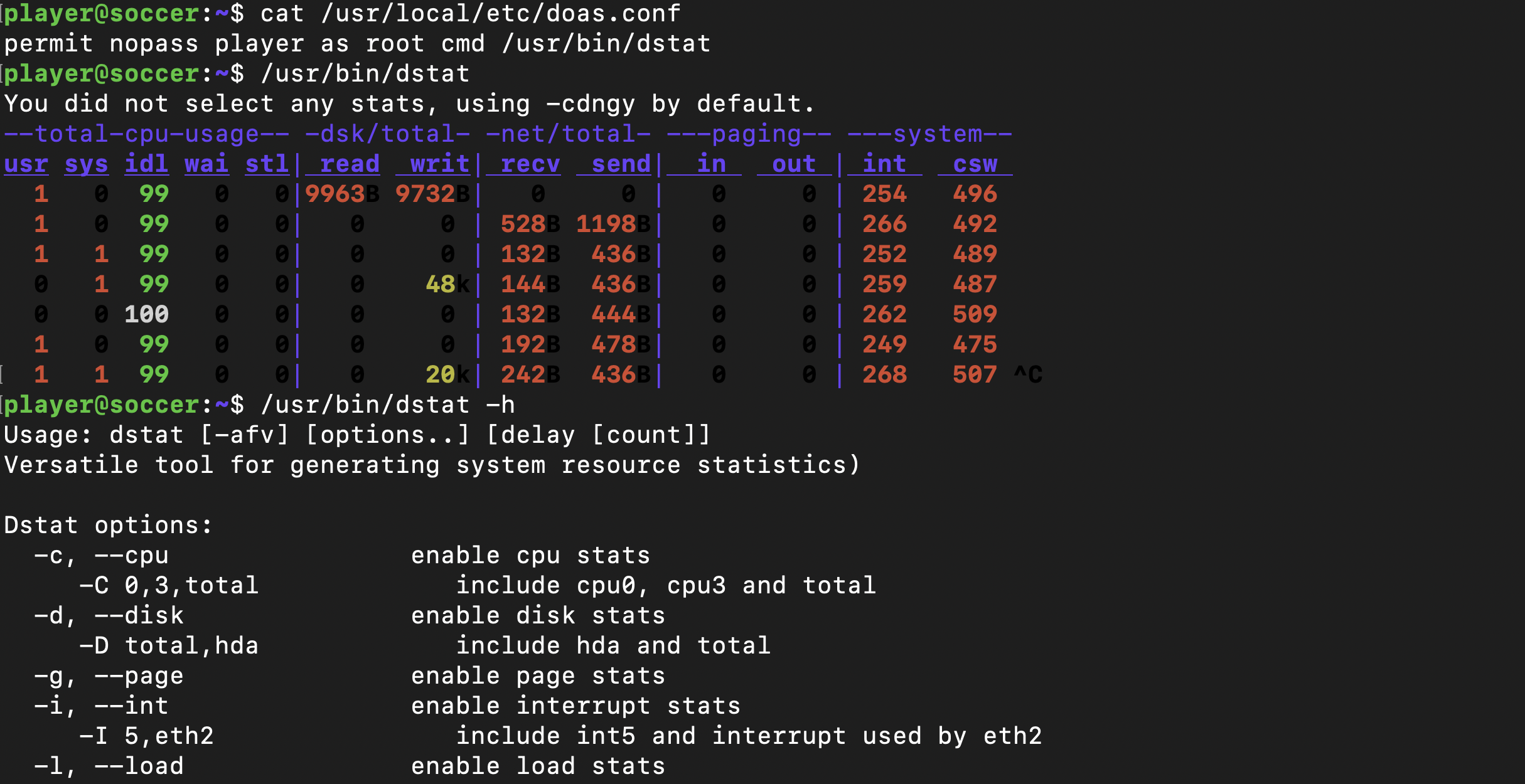Click the '-D total,hda' option

pos(169,645)
